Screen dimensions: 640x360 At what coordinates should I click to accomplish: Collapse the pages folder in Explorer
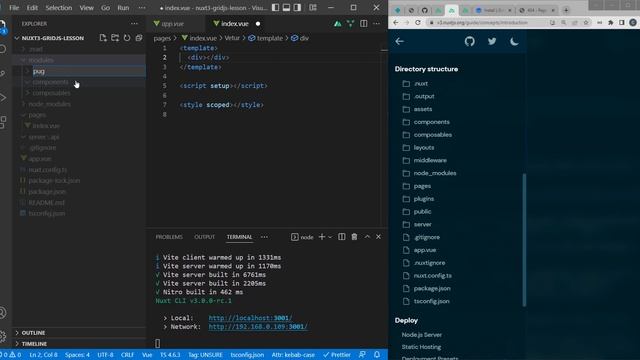coord(37,115)
